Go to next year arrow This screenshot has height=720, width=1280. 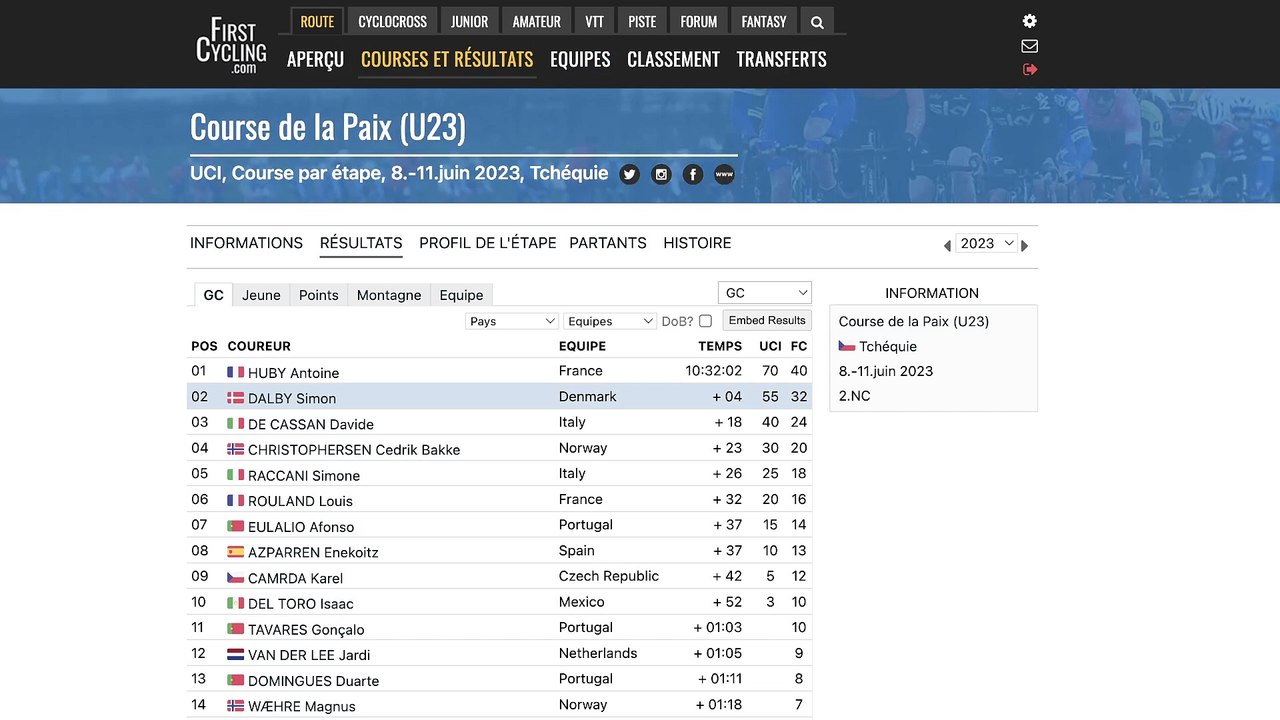[1024, 245]
